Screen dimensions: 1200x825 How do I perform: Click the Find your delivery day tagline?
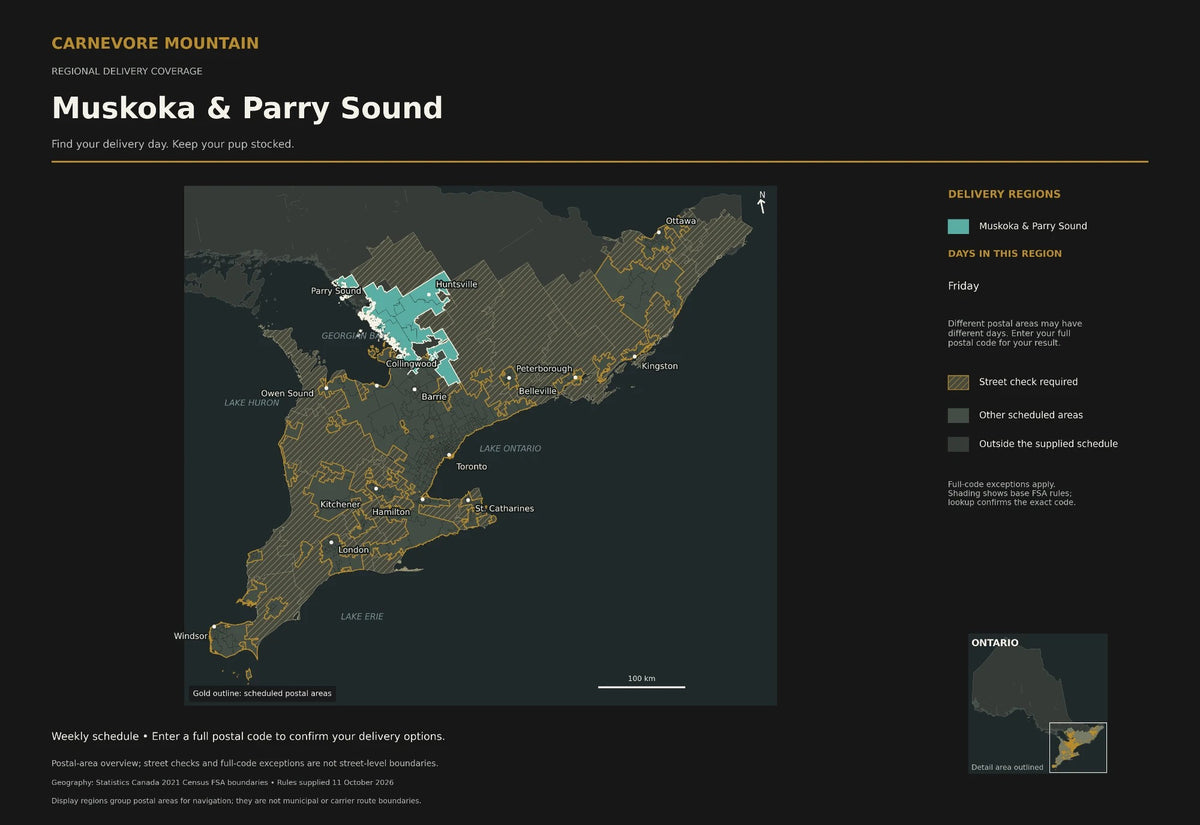click(x=173, y=144)
